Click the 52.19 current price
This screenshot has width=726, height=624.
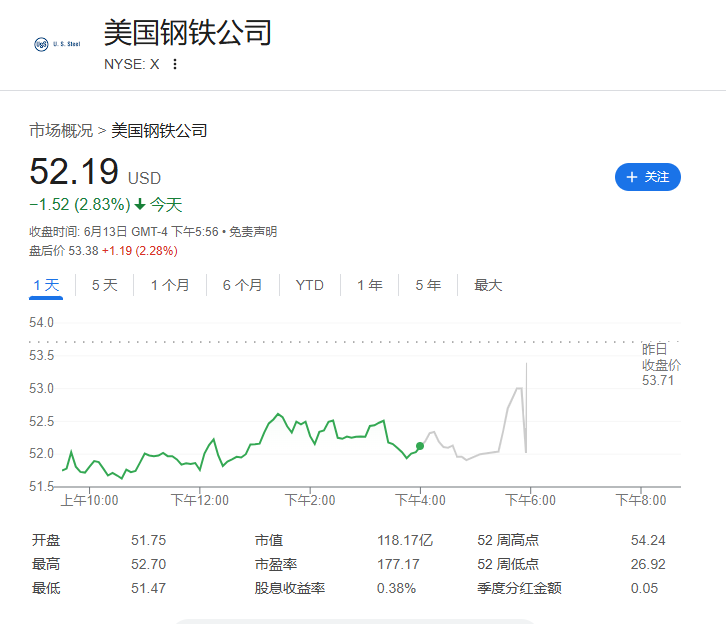click(x=74, y=171)
